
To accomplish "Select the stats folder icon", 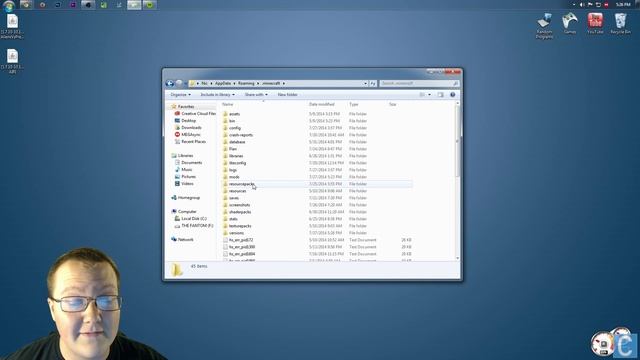I will (225, 219).
